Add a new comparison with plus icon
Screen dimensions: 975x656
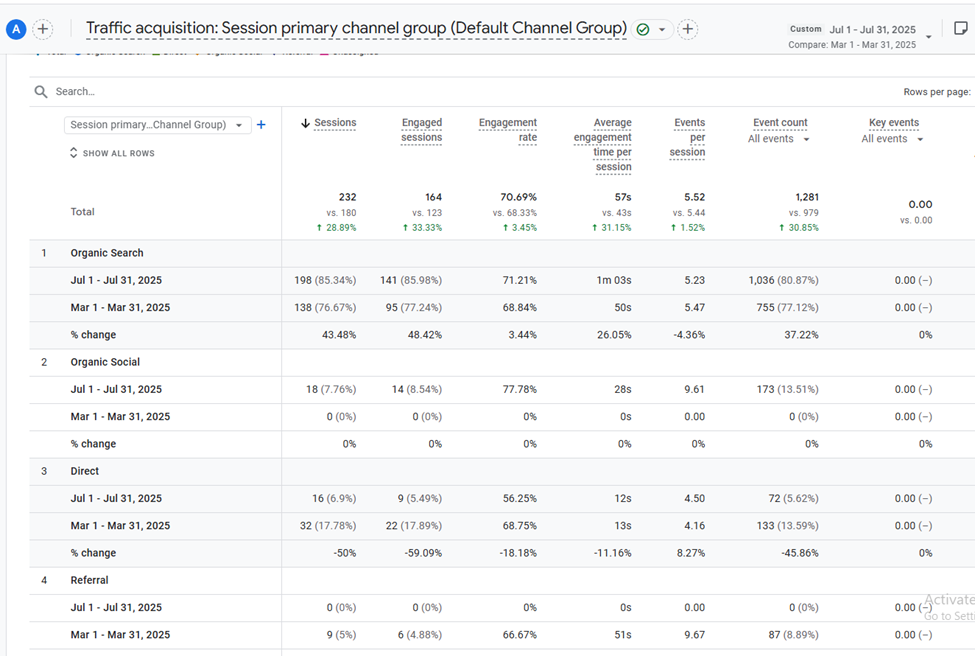pos(43,29)
